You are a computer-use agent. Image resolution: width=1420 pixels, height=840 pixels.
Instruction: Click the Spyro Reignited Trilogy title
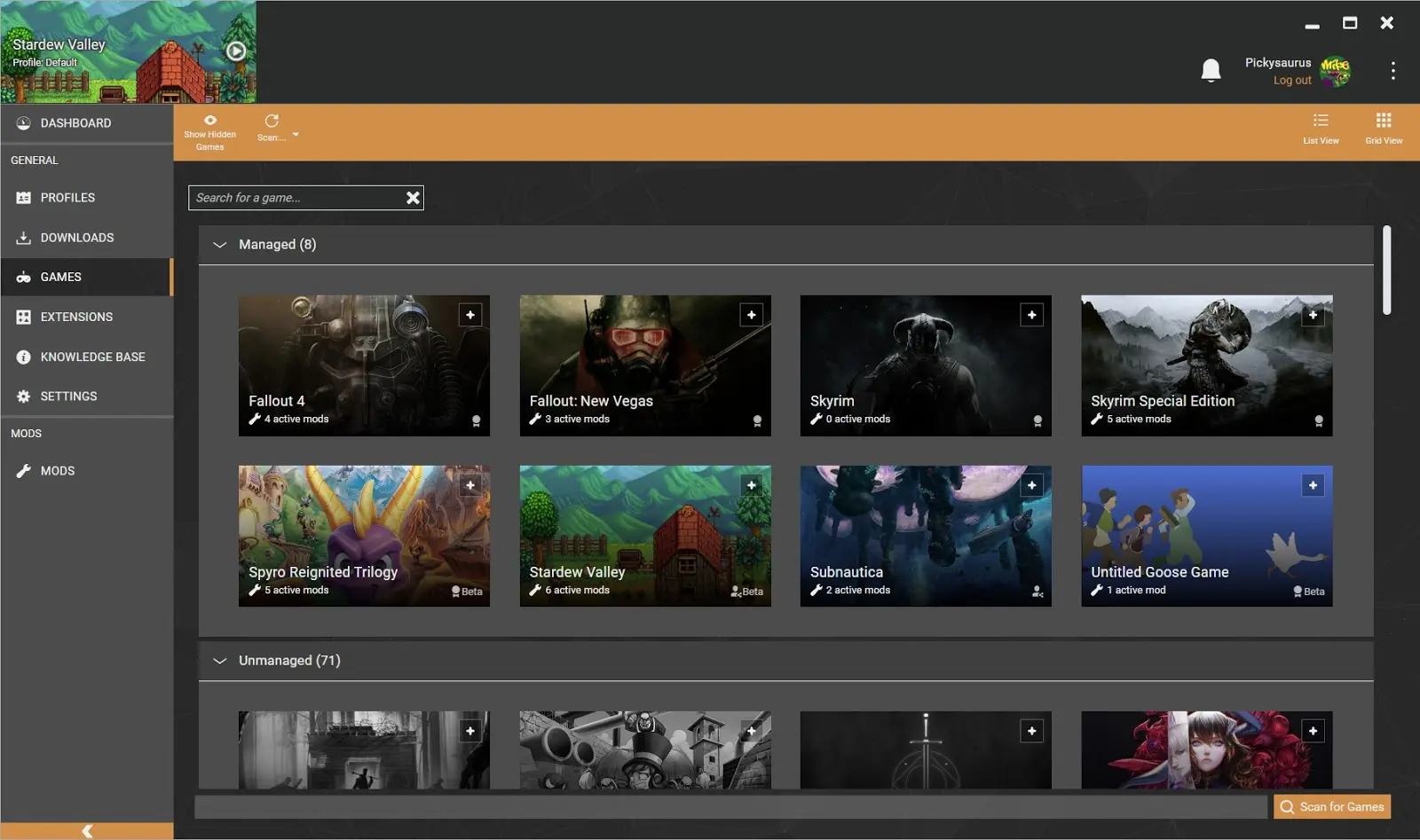323,572
